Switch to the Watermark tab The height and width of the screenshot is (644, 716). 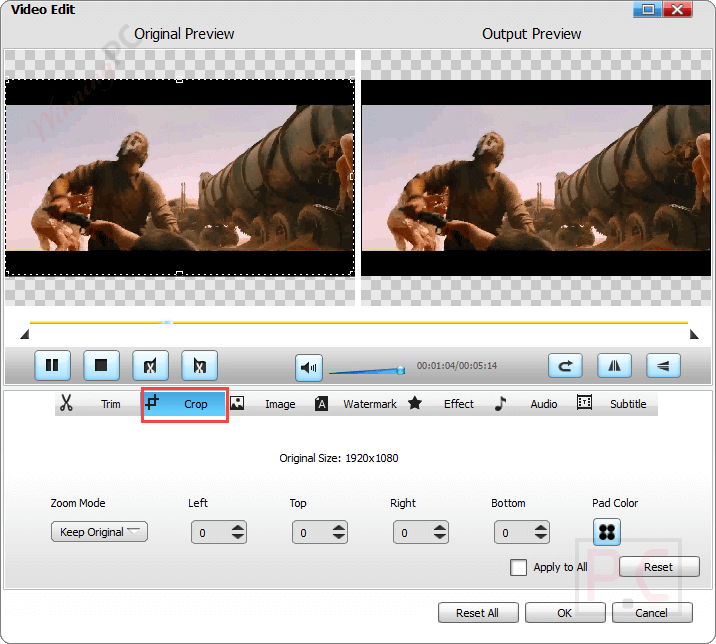point(356,404)
